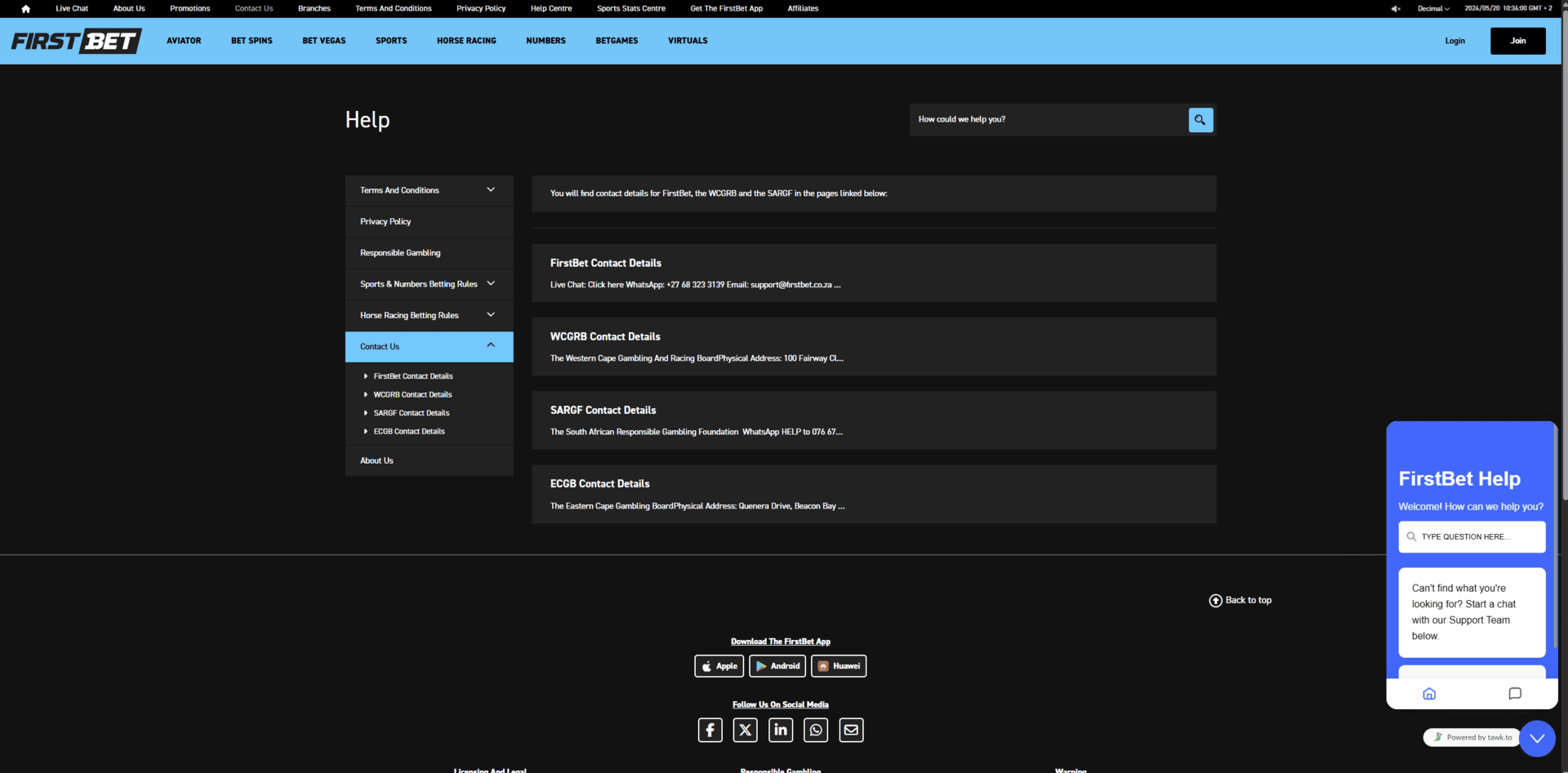This screenshot has height=773, width=1568.
Task: Open the Decimal odds format dropdown
Action: coord(1433,9)
